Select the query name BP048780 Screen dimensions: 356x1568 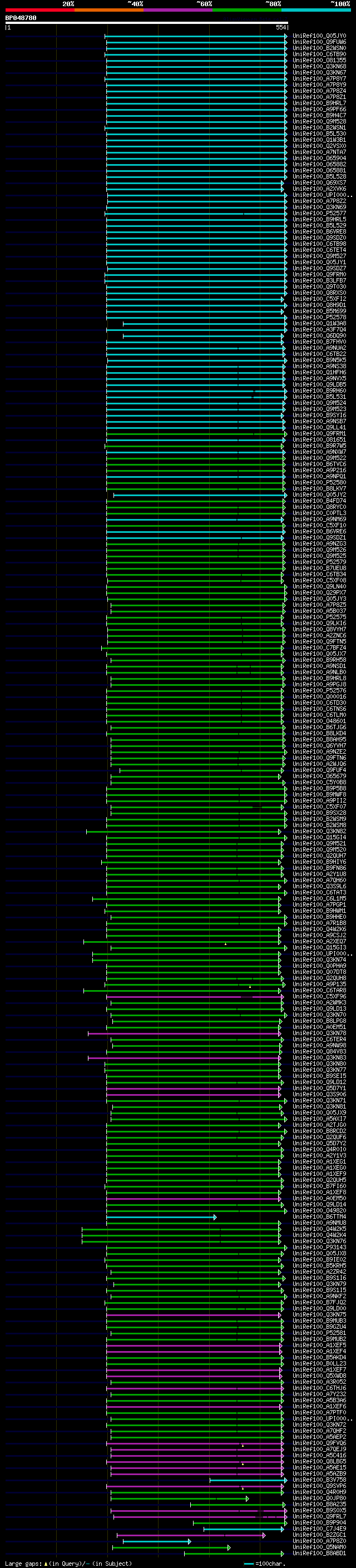(21, 18)
